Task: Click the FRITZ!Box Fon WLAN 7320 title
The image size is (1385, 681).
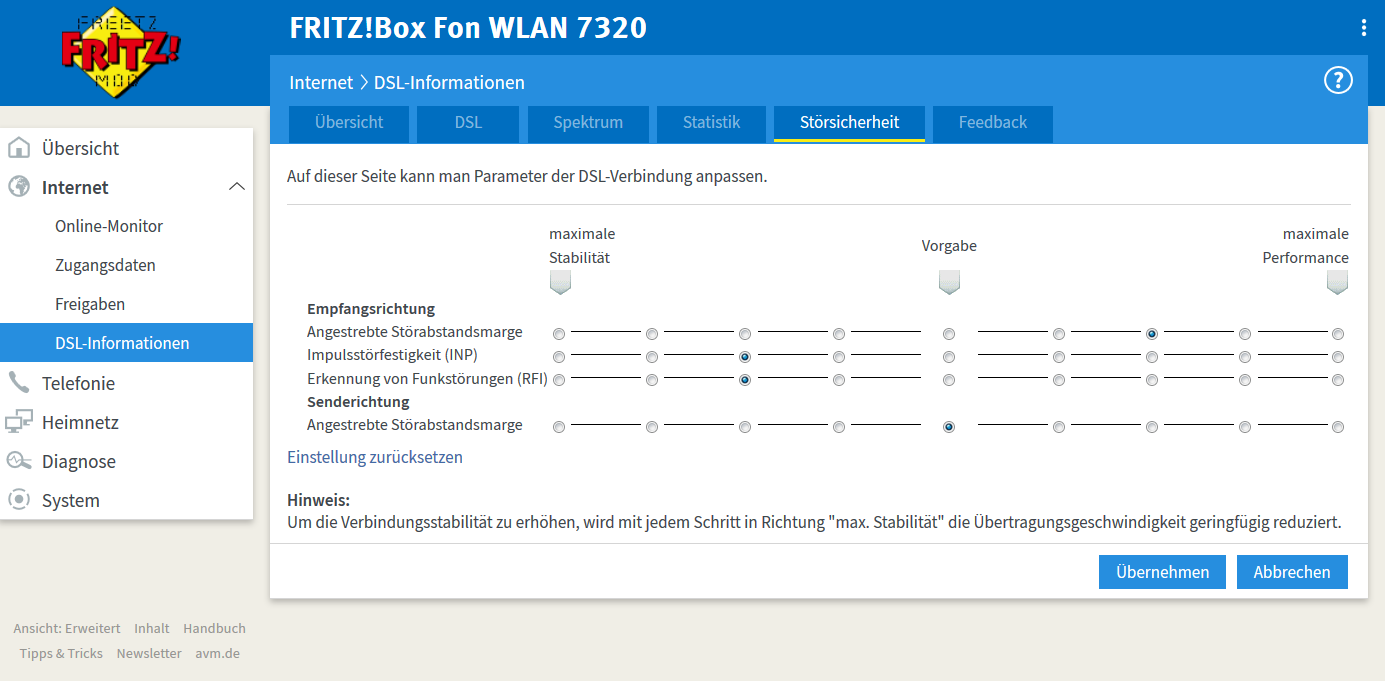Action: click(x=468, y=28)
